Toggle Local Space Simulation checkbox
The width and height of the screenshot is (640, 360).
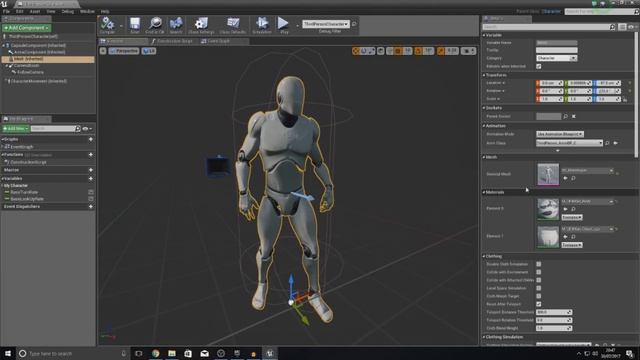pos(539,288)
